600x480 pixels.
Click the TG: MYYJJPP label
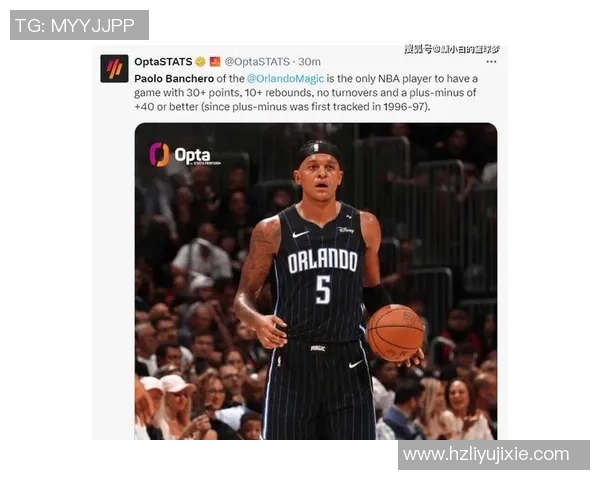coord(79,25)
